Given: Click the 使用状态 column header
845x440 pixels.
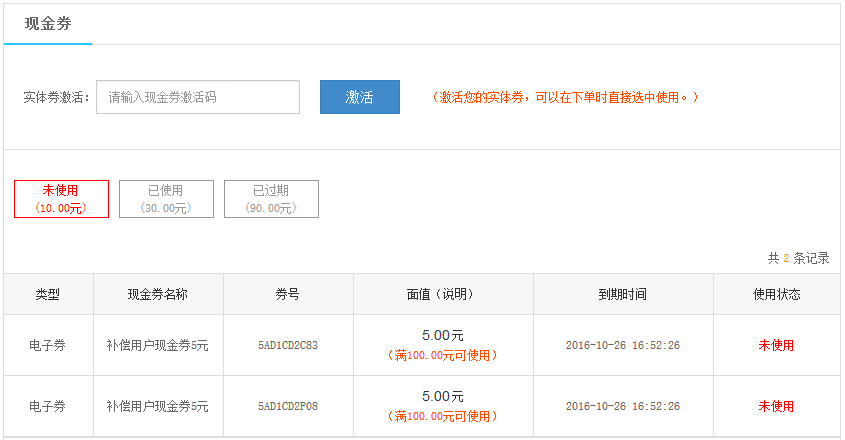Looking at the screenshot, I should coord(777,294).
